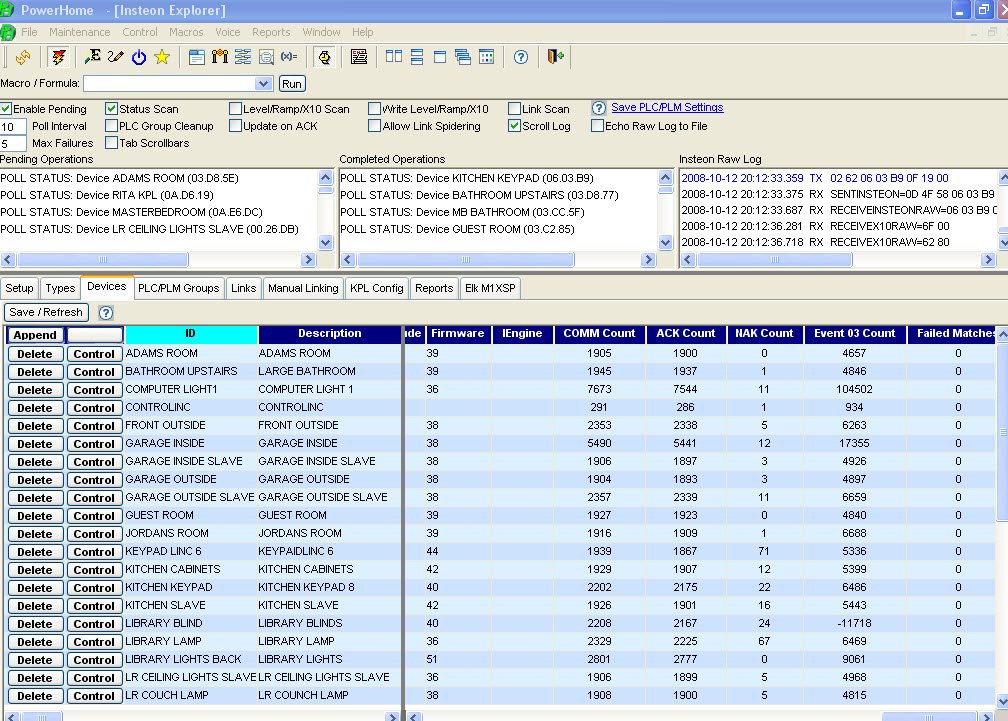Click the PowerHome icon beside File menu

tap(8, 32)
